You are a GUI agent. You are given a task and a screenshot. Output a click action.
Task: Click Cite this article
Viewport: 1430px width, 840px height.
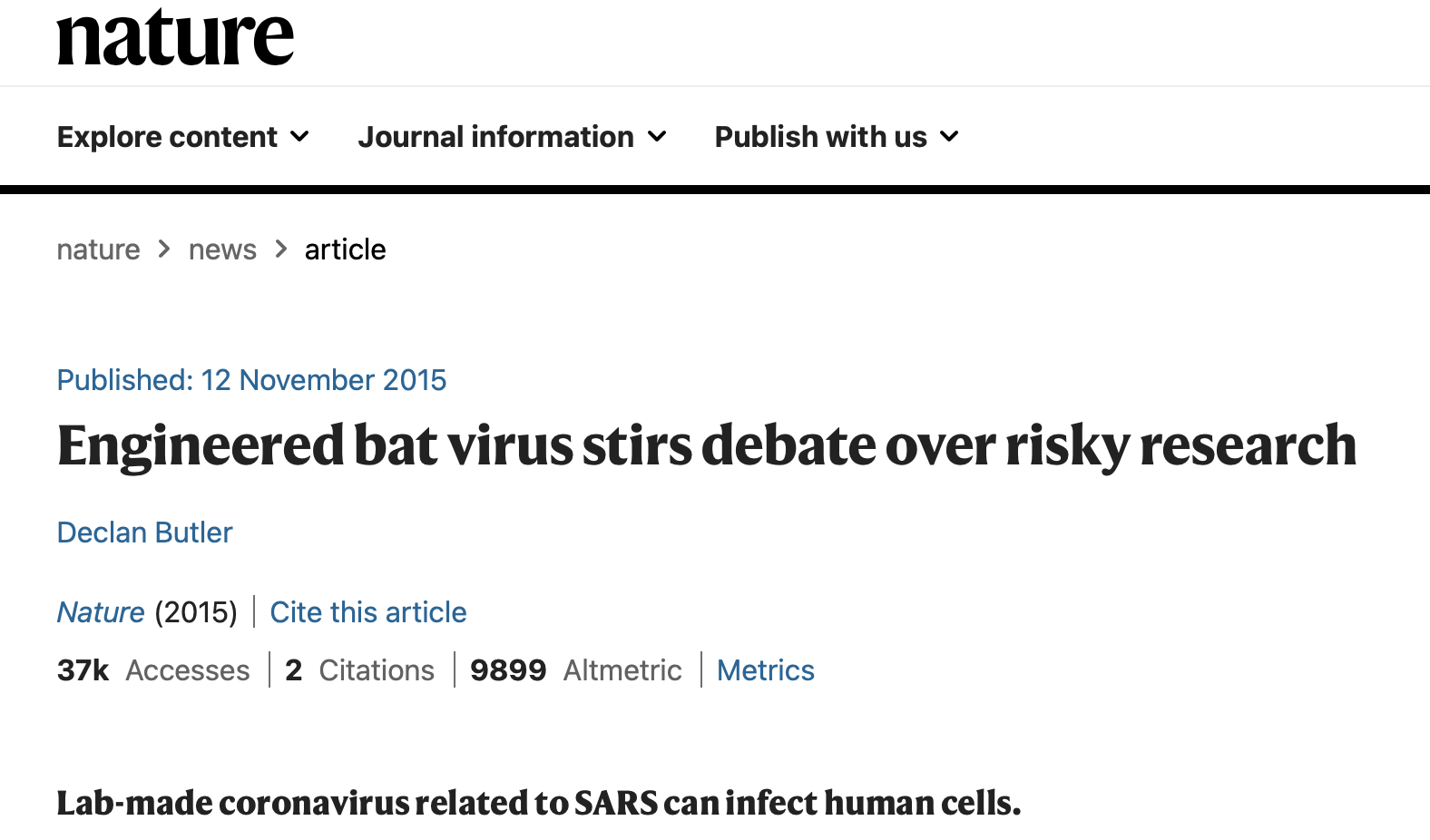pos(368,612)
